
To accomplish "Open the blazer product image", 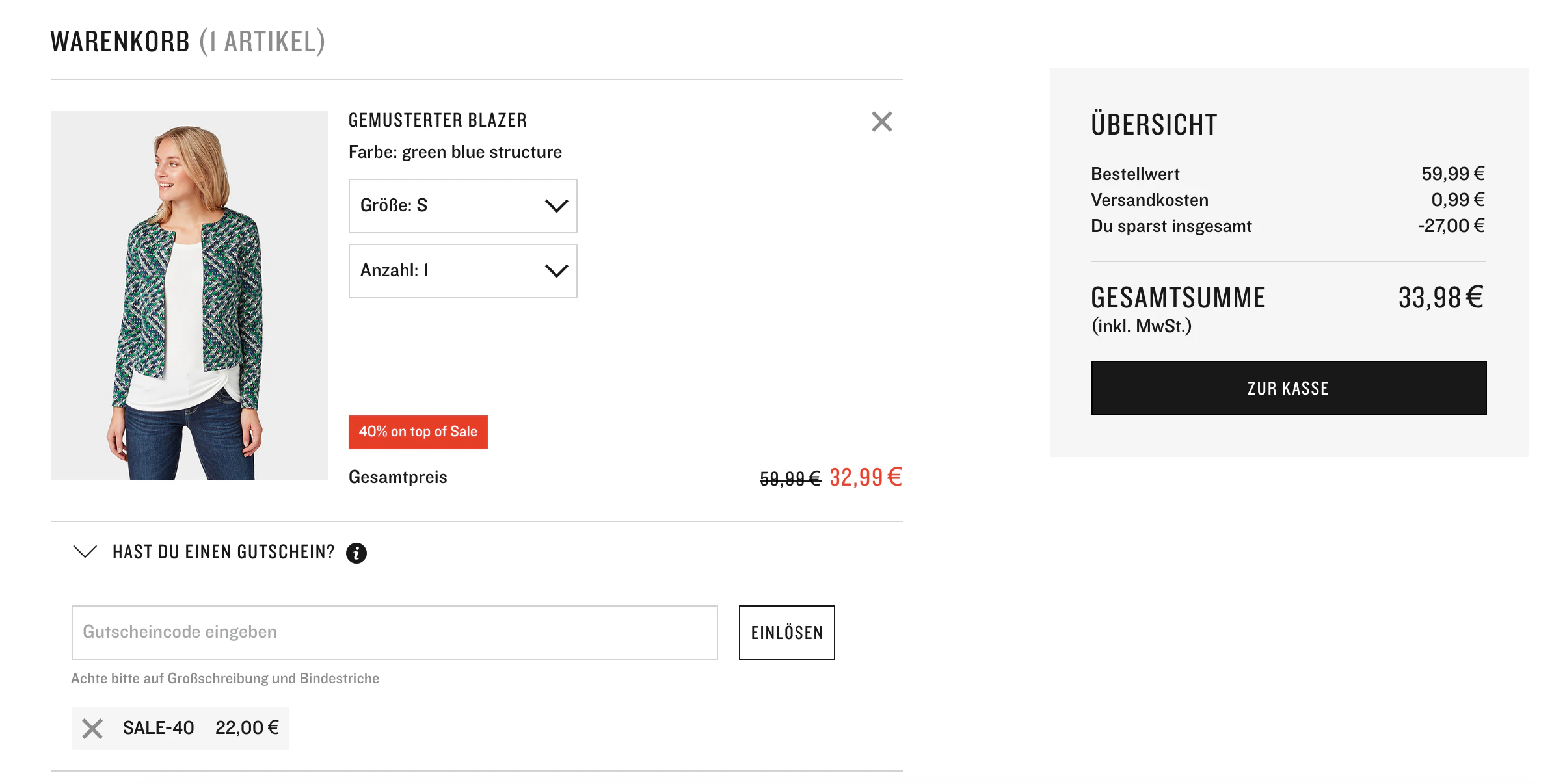I will (x=189, y=296).
